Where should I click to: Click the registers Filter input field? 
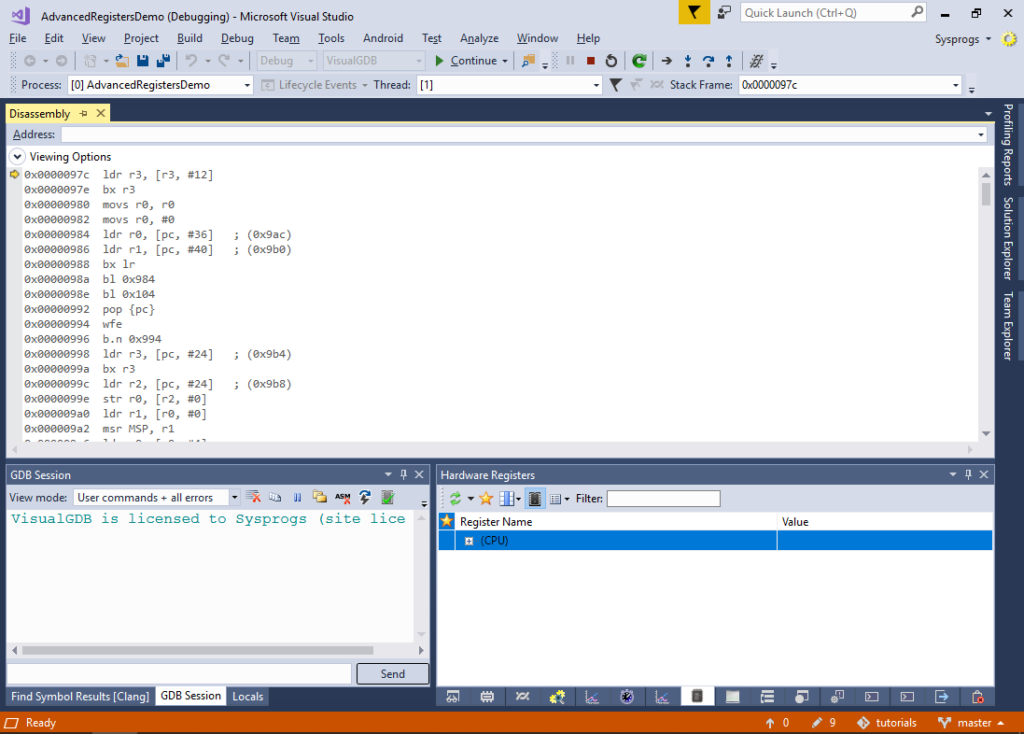coord(664,499)
